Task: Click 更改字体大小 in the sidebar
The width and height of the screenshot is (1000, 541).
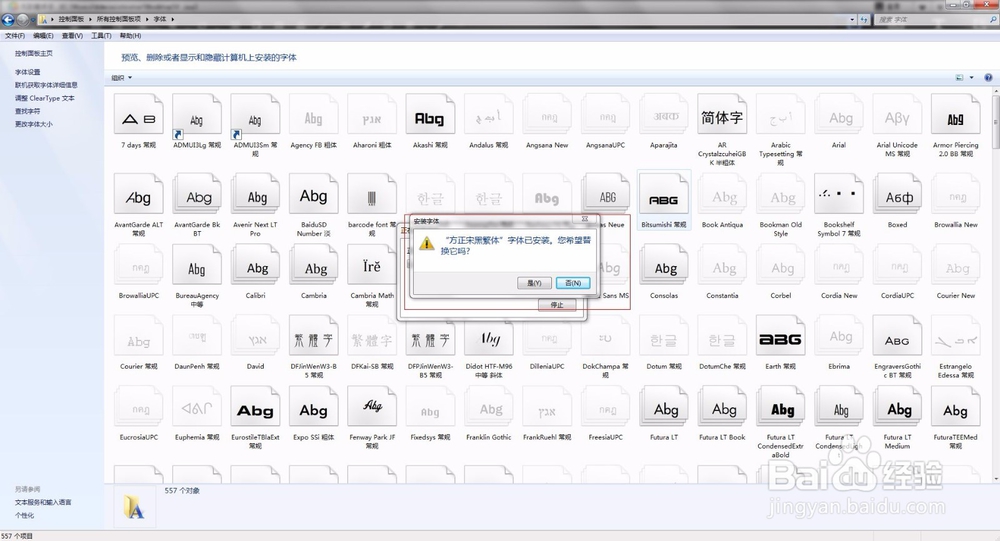Action: coord(34,124)
